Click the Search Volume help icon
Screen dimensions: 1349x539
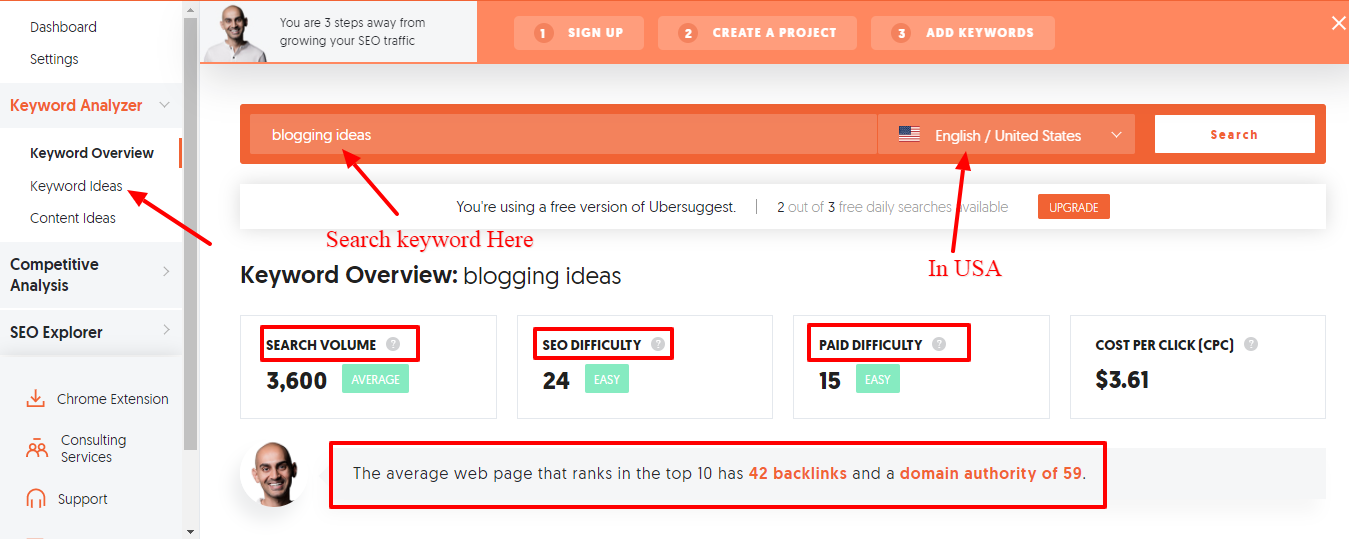[x=393, y=344]
